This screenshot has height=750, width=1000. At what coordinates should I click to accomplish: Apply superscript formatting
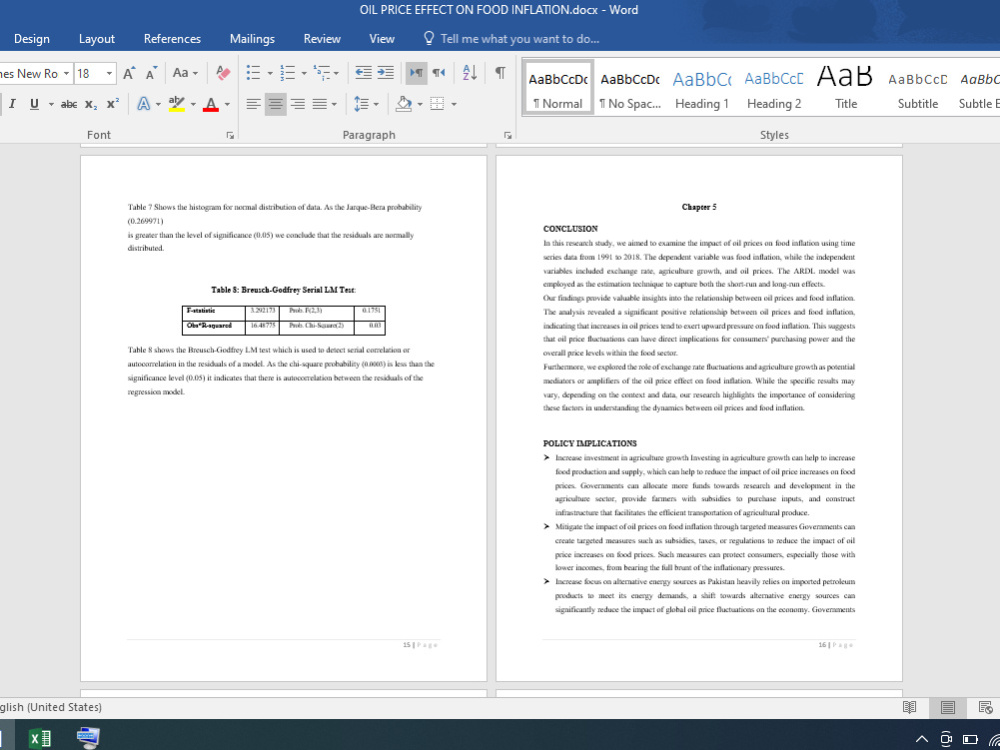click(112, 104)
